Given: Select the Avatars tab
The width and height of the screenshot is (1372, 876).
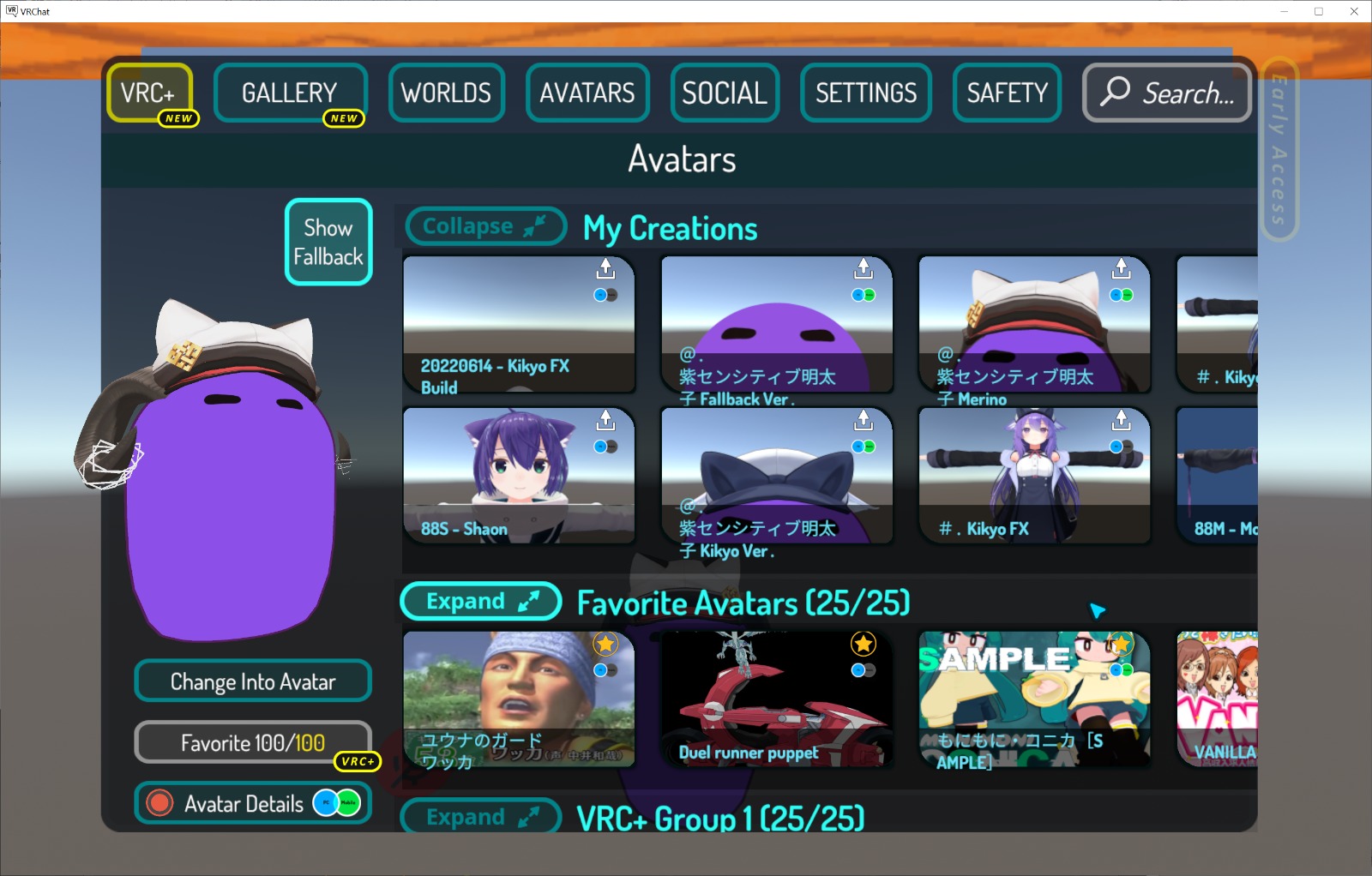Looking at the screenshot, I should [x=587, y=93].
